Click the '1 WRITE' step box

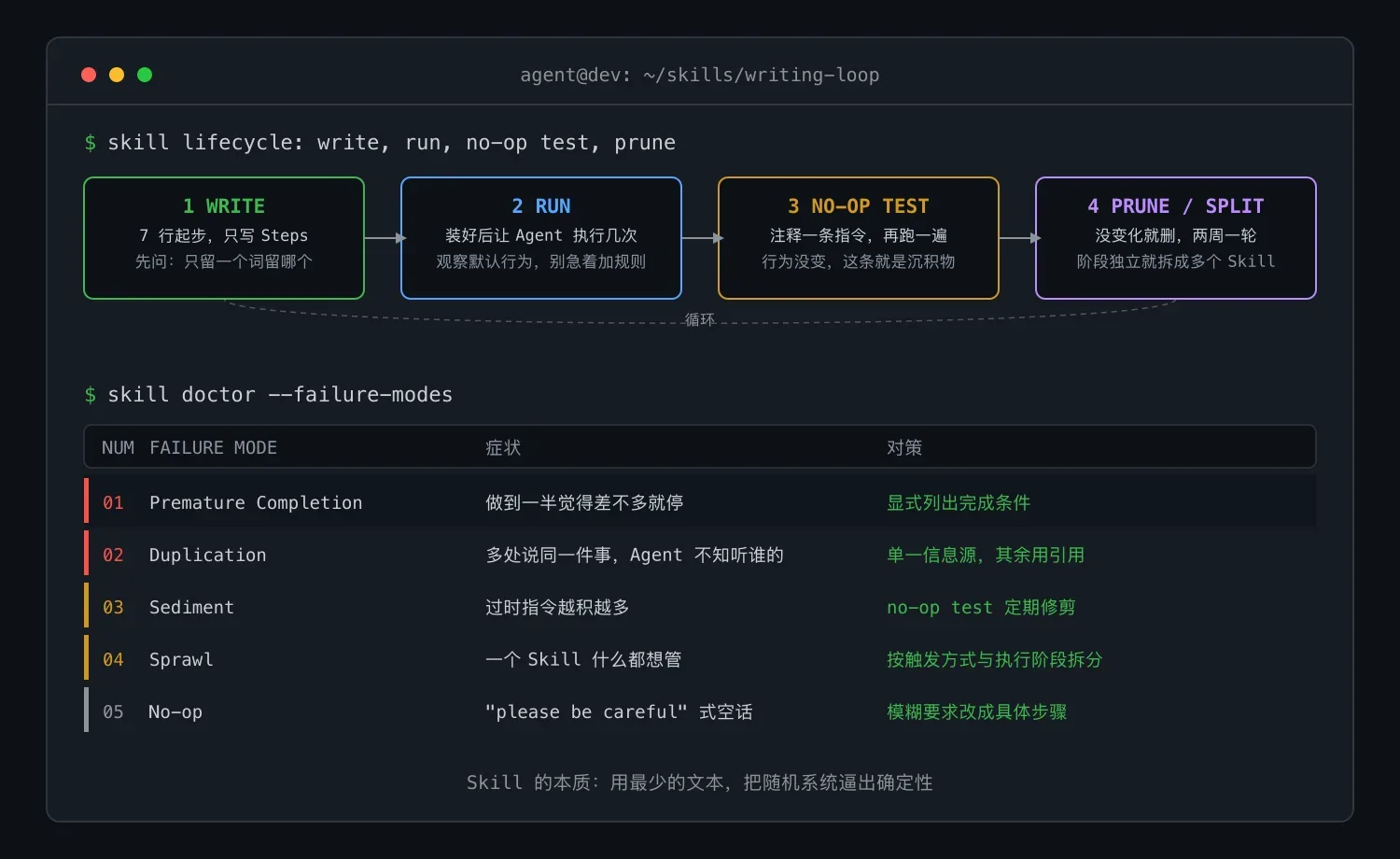click(x=224, y=238)
